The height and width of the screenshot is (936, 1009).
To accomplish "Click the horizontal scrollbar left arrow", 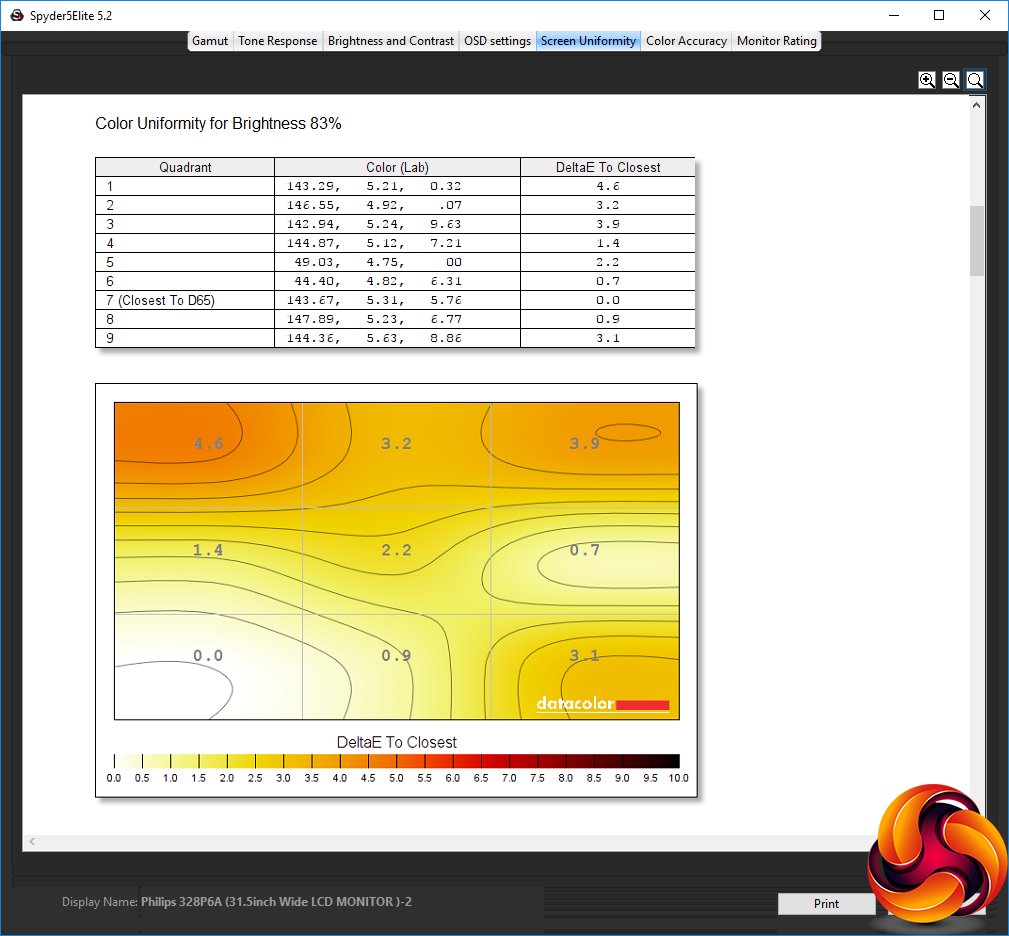I will pos(32,841).
